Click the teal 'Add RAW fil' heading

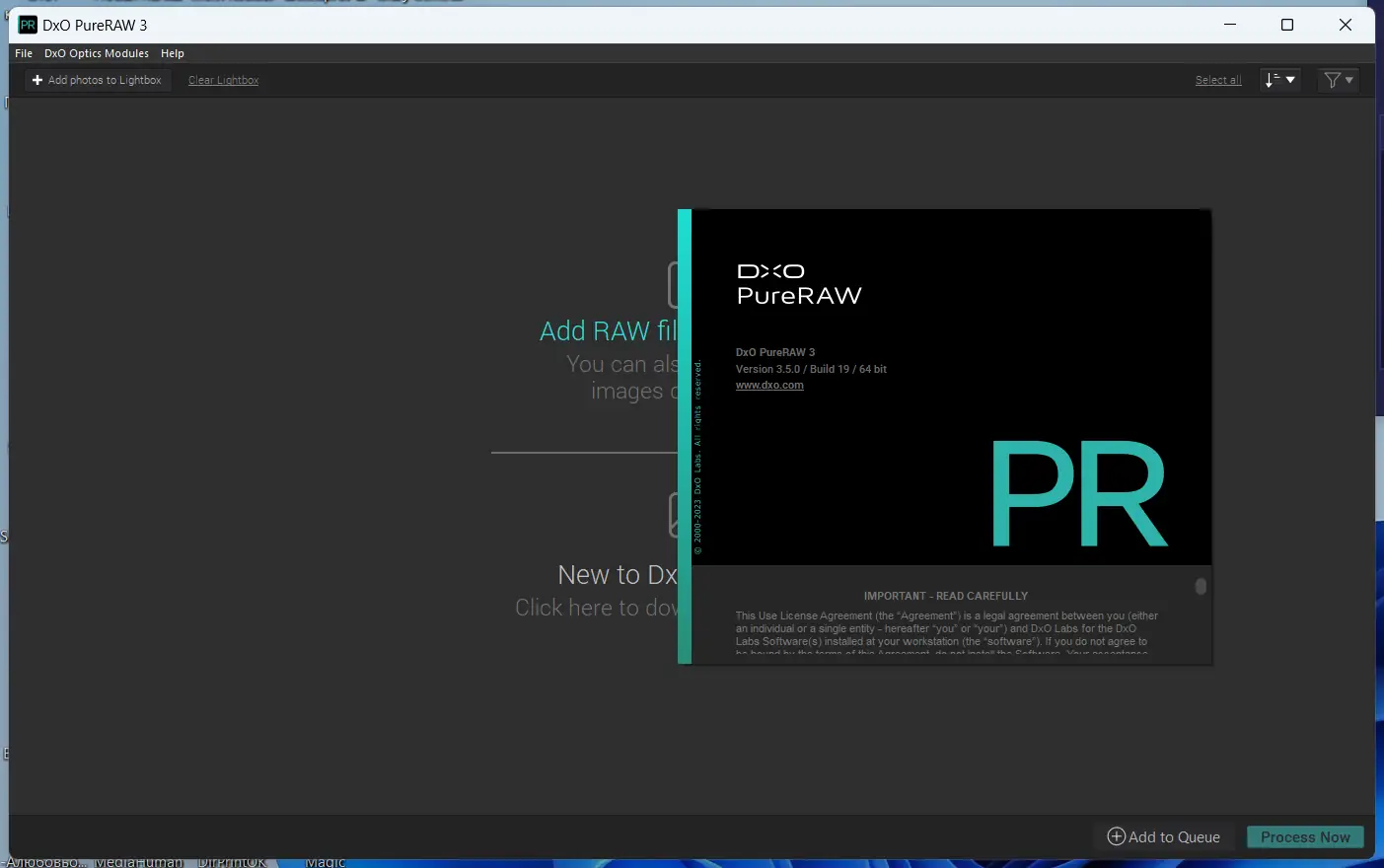click(609, 331)
